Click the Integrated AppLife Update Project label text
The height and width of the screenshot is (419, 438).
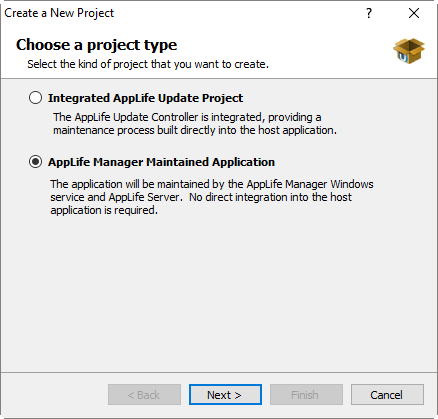(145, 98)
